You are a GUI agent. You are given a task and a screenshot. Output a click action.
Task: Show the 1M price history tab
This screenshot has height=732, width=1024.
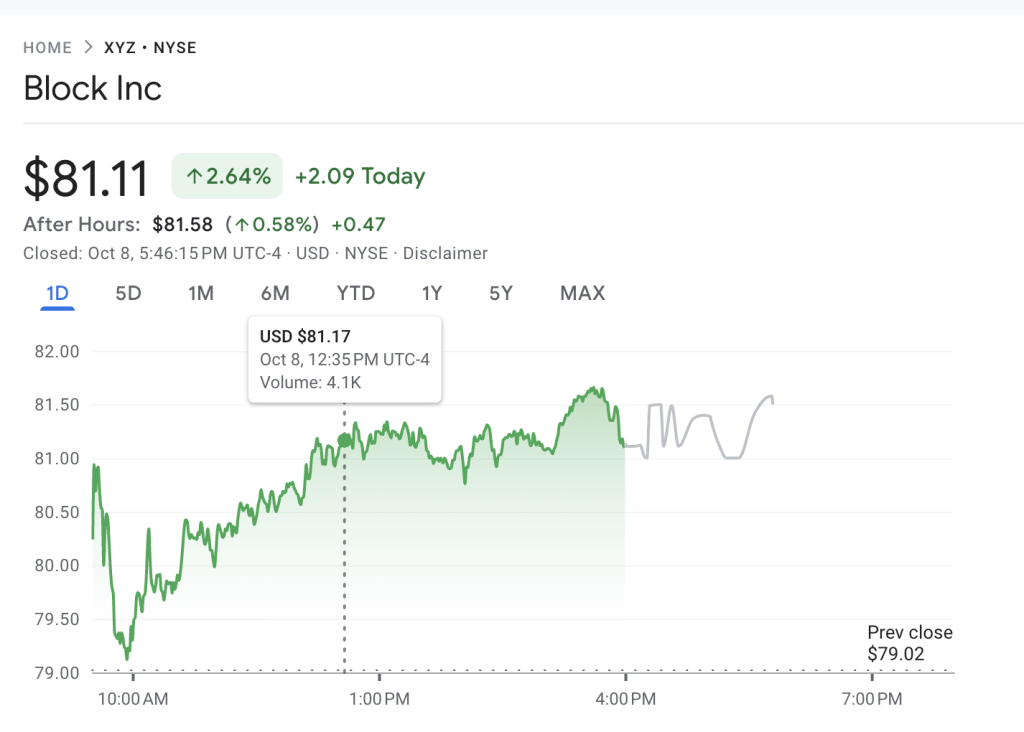click(x=201, y=293)
